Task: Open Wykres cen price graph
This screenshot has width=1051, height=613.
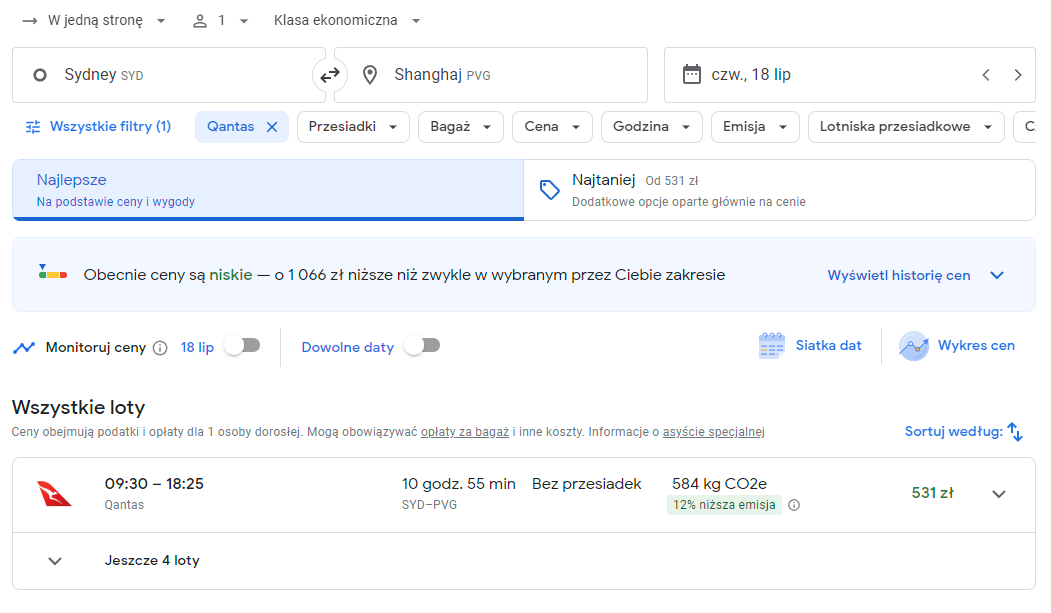Action: [x=957, y=346]
